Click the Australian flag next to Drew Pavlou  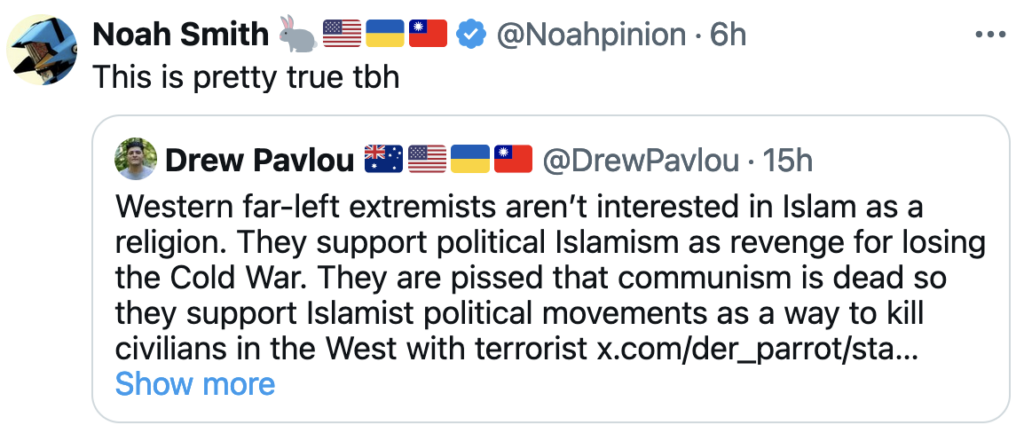click(x=380, y=158)
